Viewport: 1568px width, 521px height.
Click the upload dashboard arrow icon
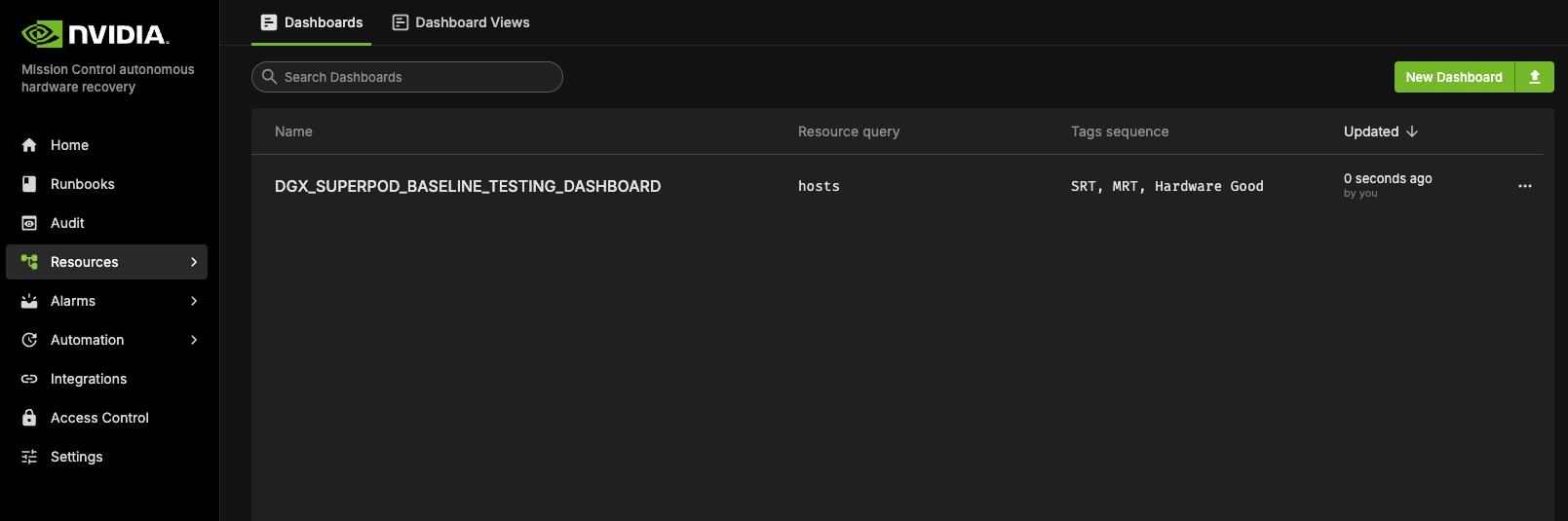coord(1534,77)
